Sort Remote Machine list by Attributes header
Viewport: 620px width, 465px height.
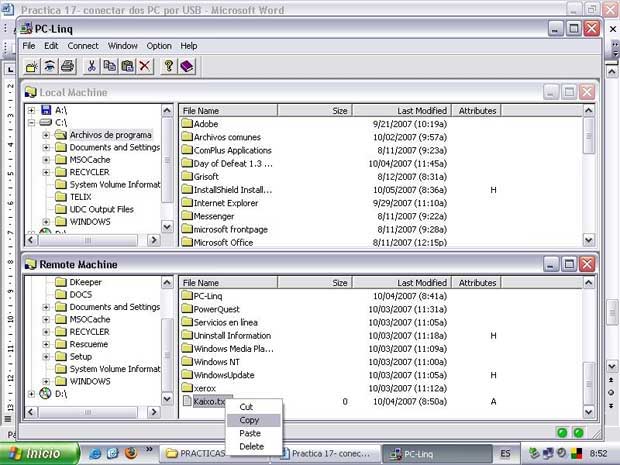click(476, 283)
